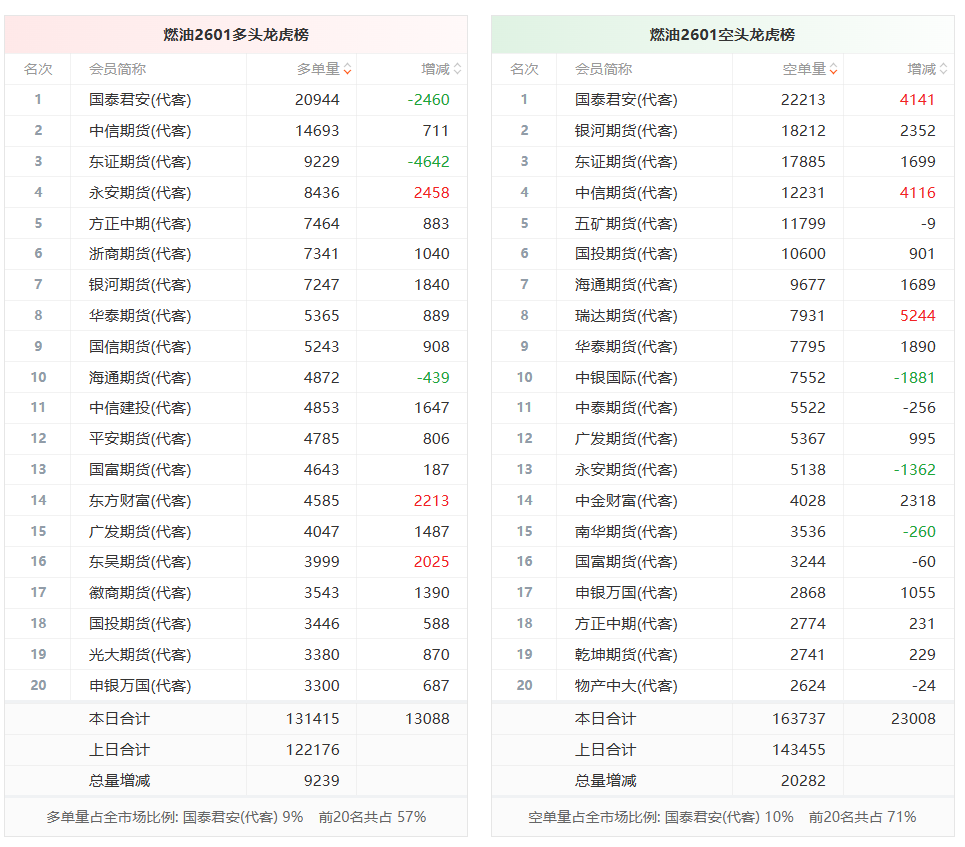965x847 pixels.
Task: Select the 14693 long volume cell
Action: click(x=317, y=131)
